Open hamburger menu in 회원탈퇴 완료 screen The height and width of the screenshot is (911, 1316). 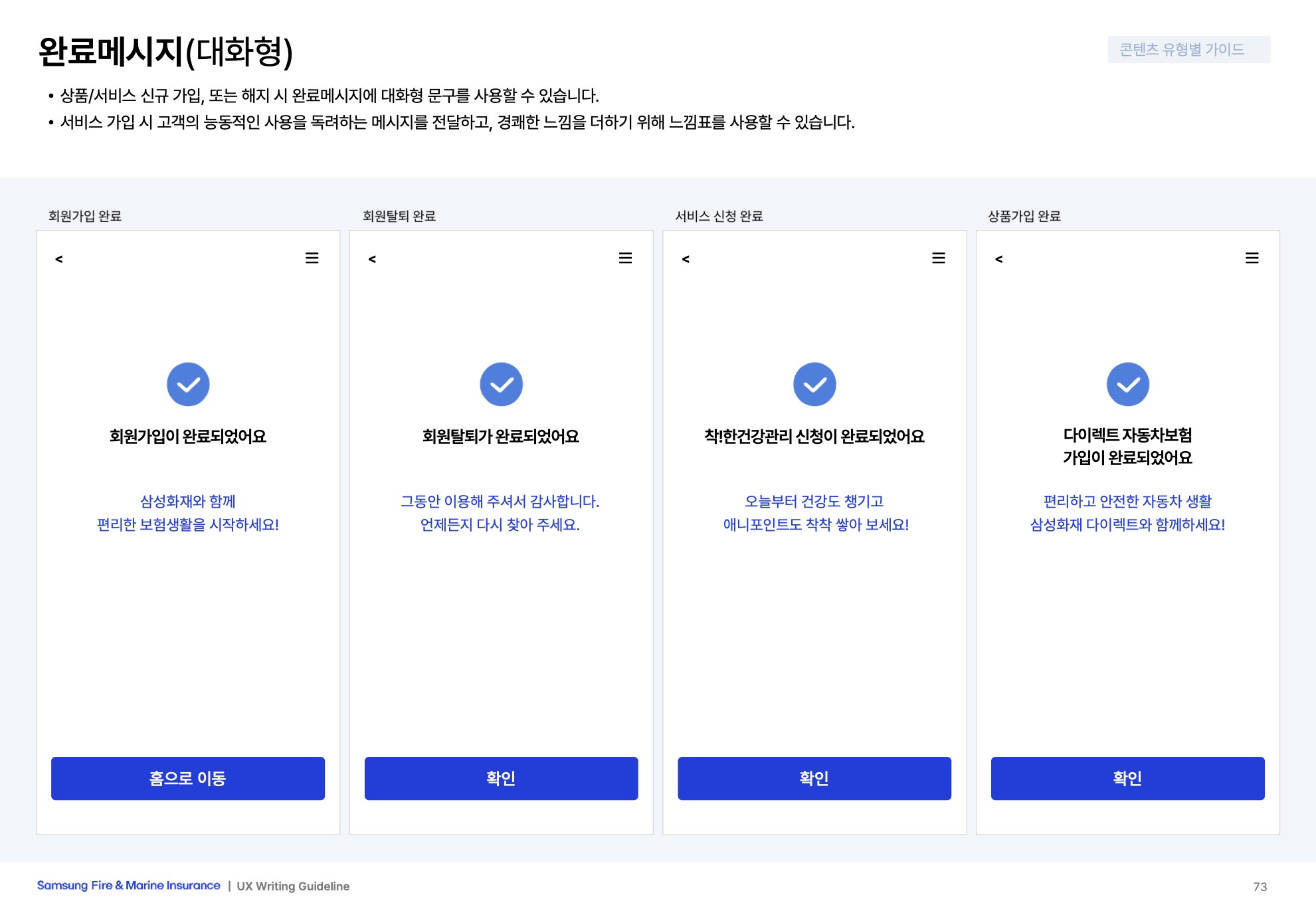click(x=625, y=258)
